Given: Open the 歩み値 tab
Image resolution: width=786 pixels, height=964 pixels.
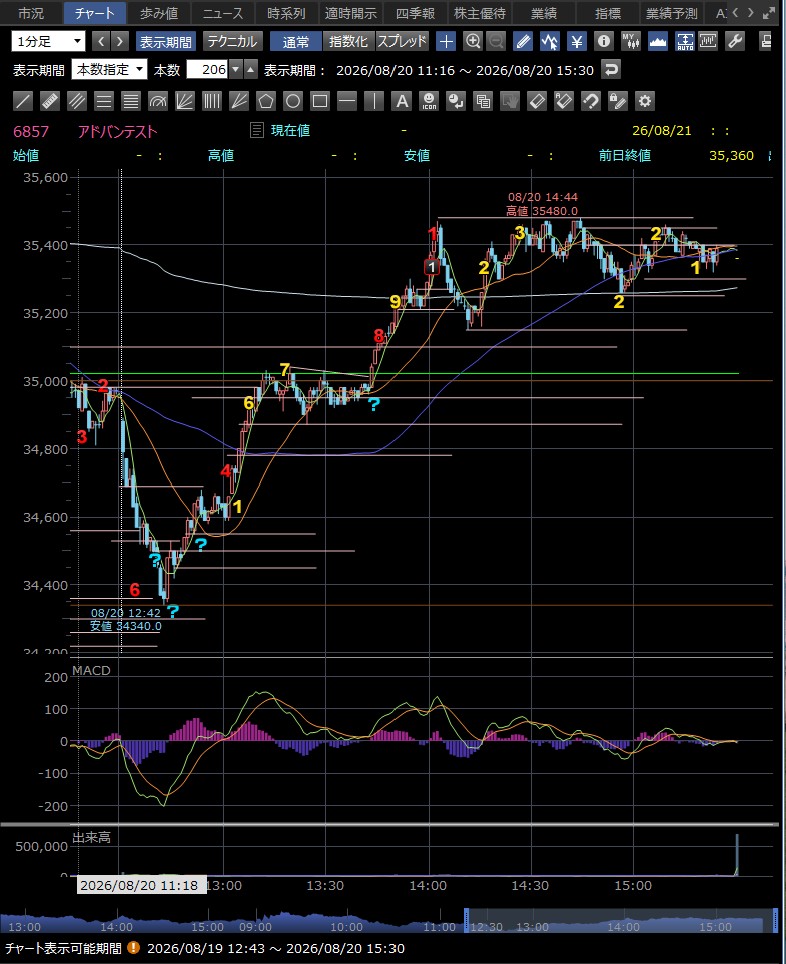Looking at the screenshot, I should point(159,13).
